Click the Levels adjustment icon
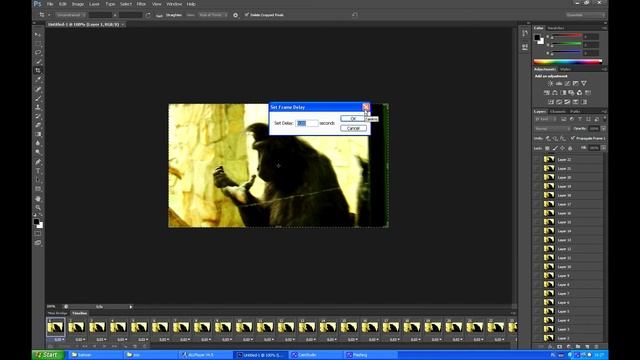 point(559,83)
